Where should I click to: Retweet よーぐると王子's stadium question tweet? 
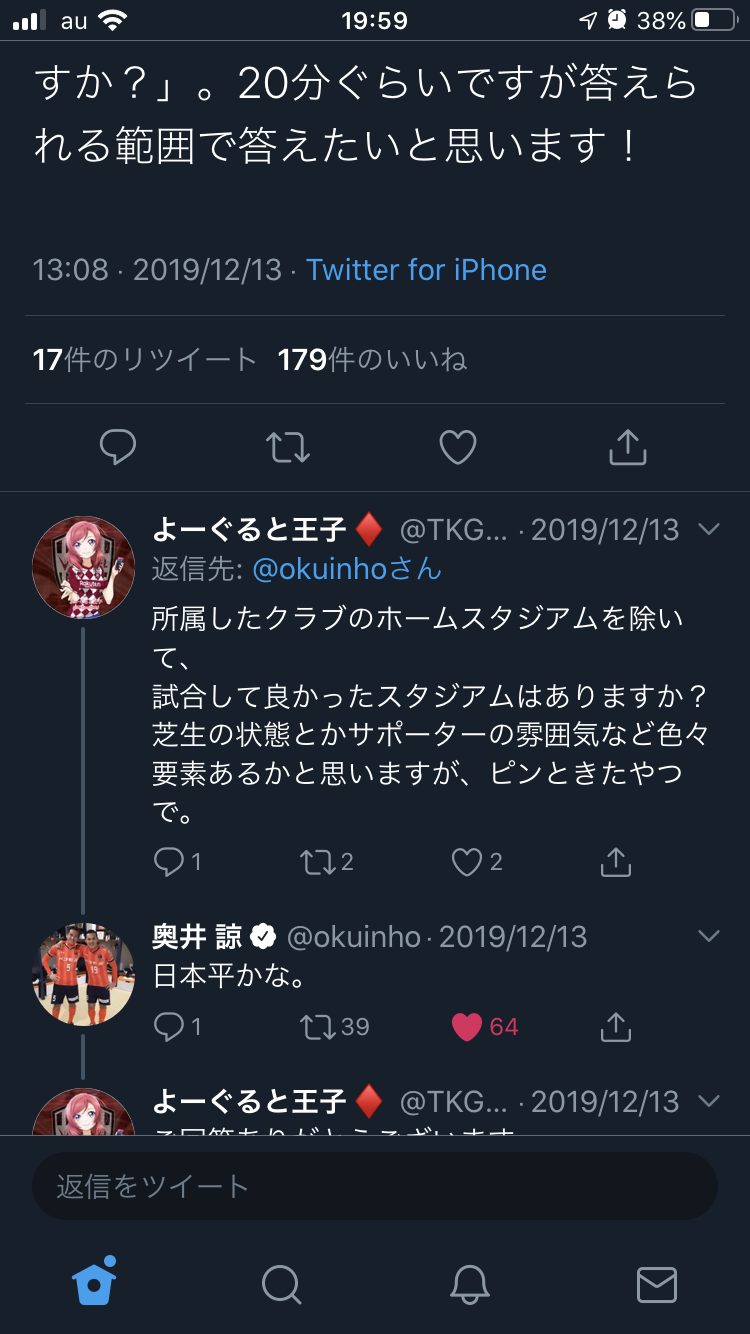tap(316, 861)
